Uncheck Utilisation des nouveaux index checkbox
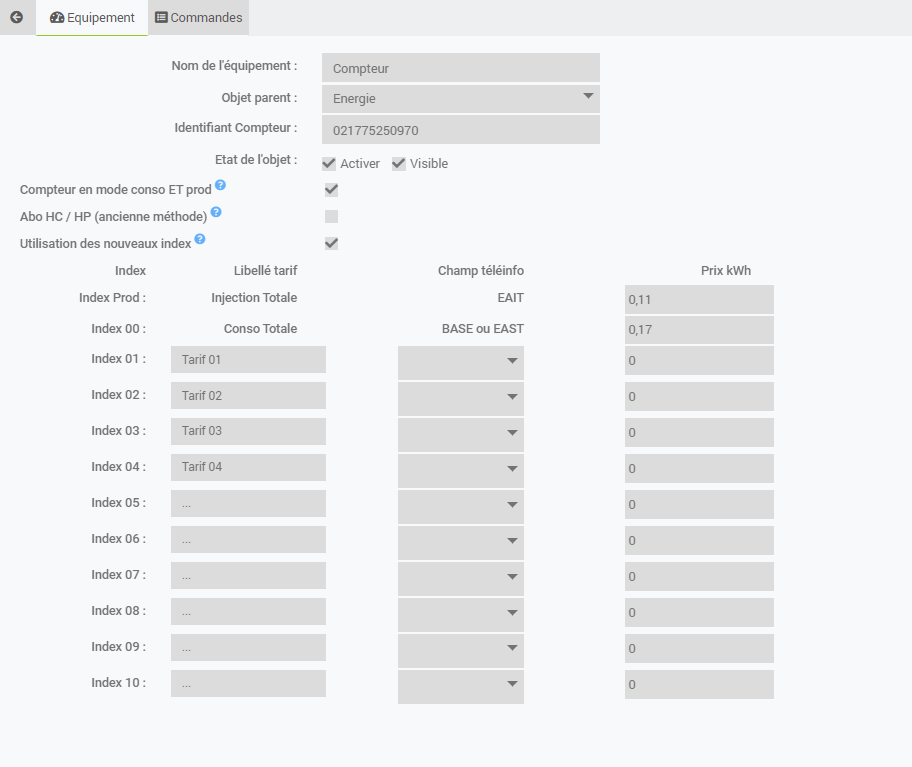The width and height of the screenshot is (912, 767). click(x=331, y=243)
